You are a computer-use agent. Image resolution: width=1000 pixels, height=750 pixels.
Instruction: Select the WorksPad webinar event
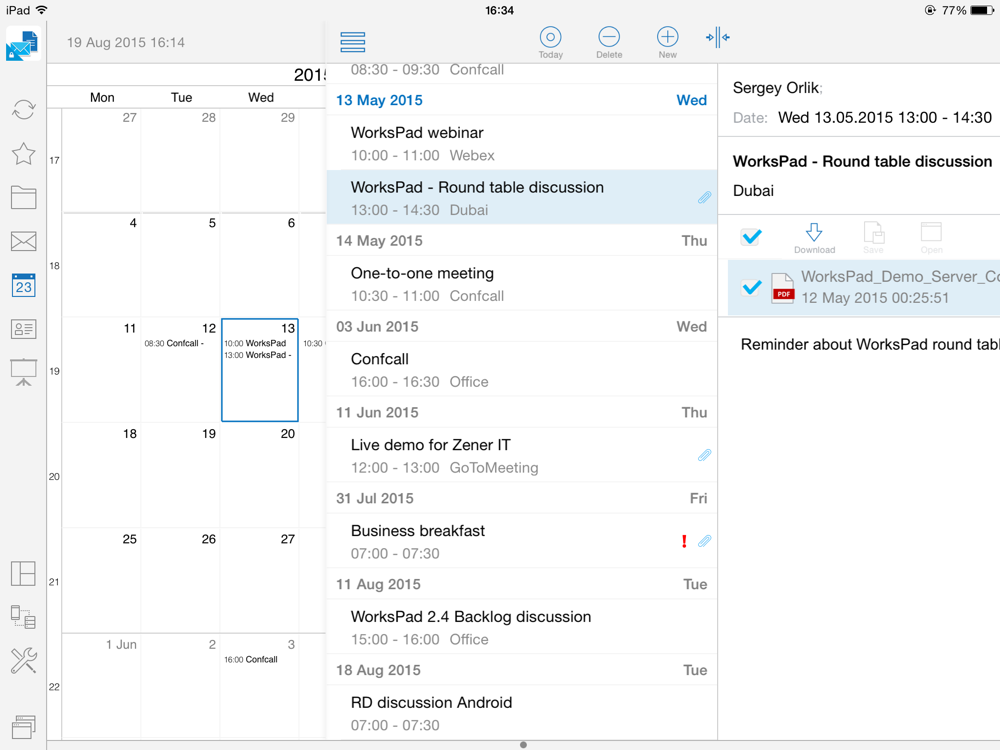(x=522, y=143)
